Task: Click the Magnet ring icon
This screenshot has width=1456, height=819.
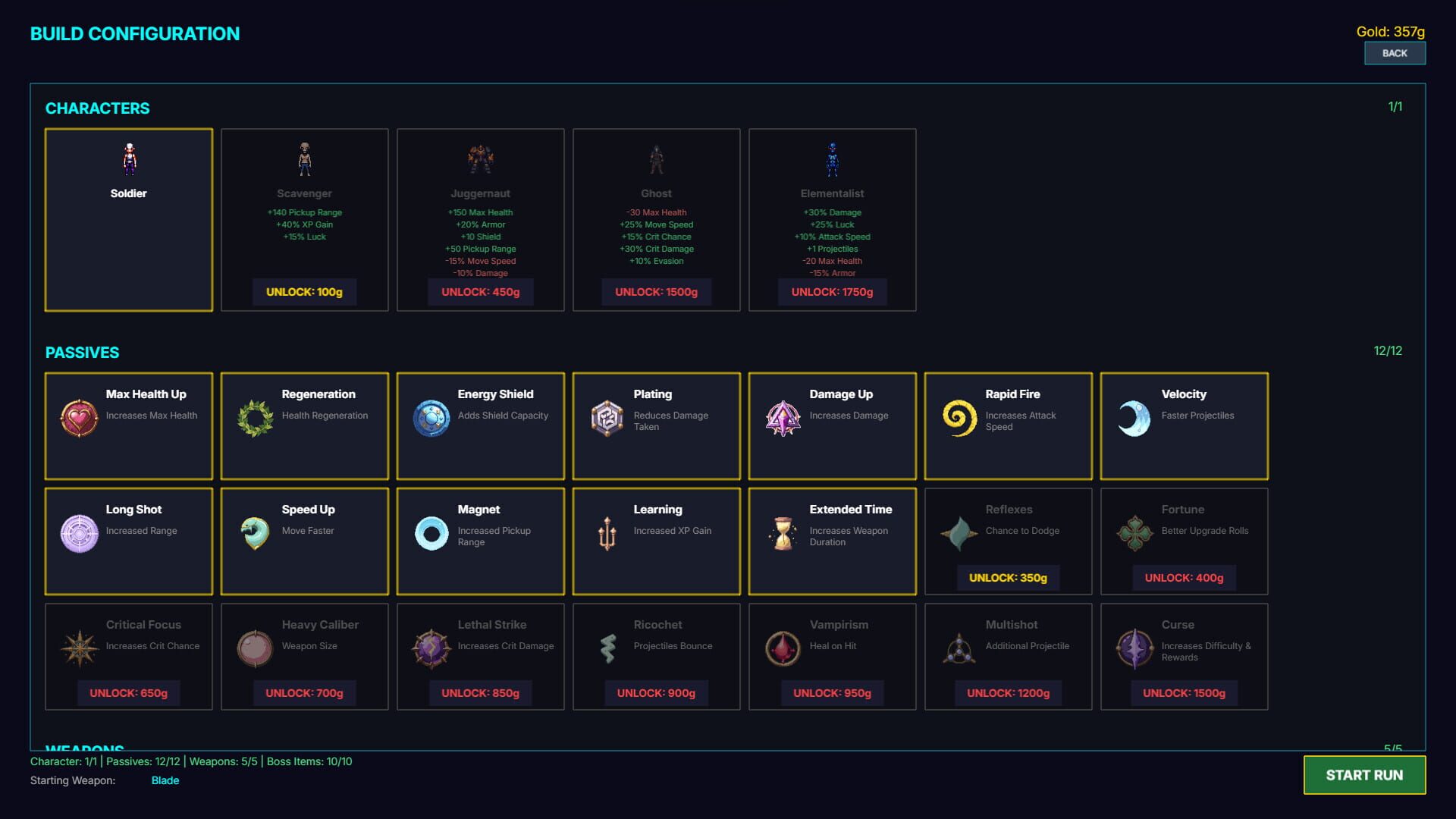Action: tap(431, 534)
